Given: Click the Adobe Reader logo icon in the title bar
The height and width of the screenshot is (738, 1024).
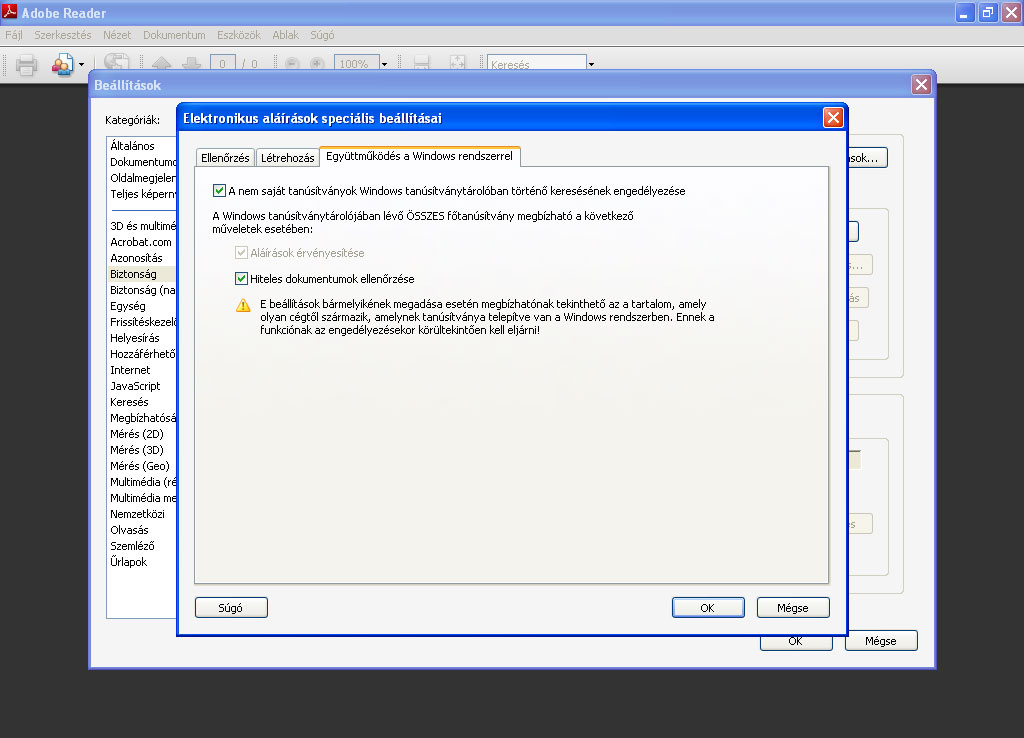Looking at the screenshot, I should tap(10, 11).
